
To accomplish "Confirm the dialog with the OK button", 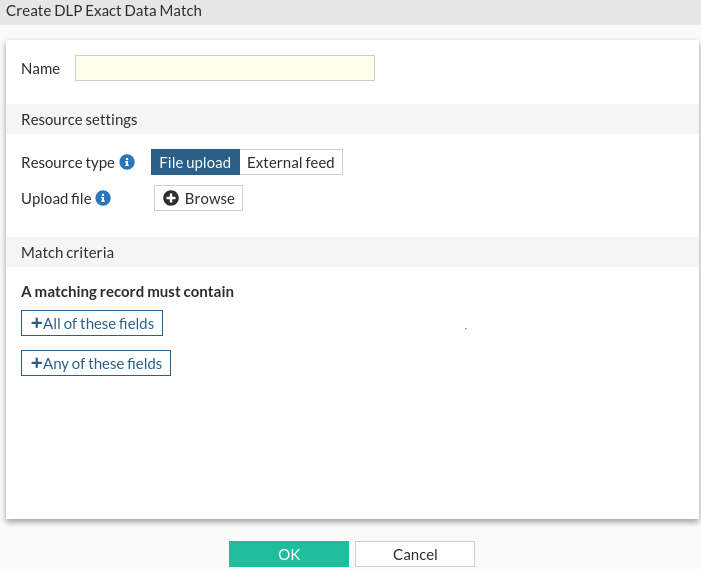I will coord(288,554).
